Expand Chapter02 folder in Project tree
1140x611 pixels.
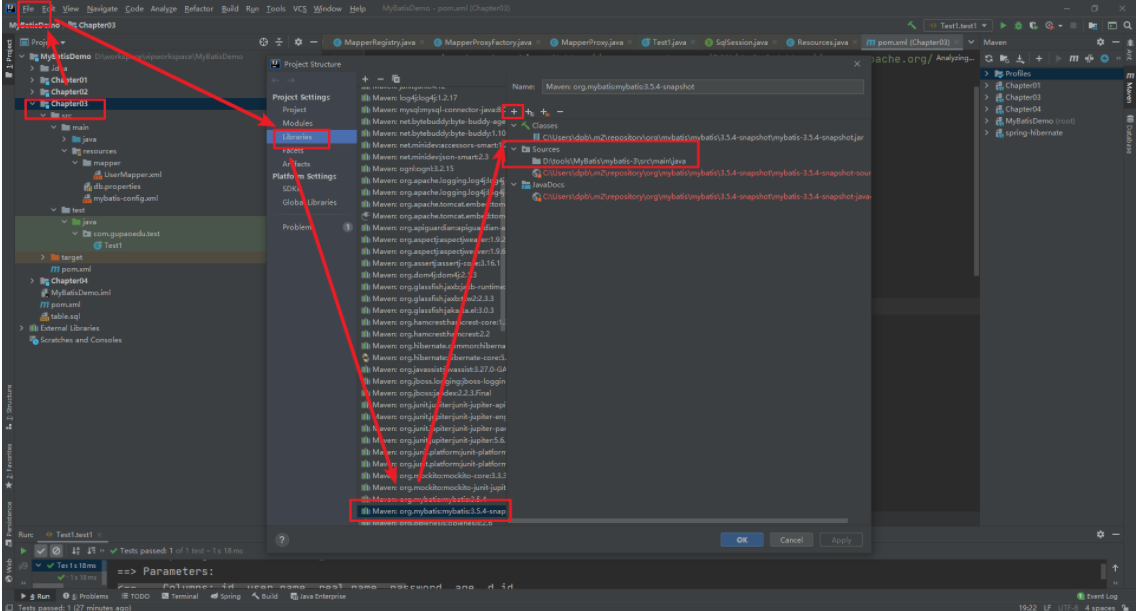[32, 92]
